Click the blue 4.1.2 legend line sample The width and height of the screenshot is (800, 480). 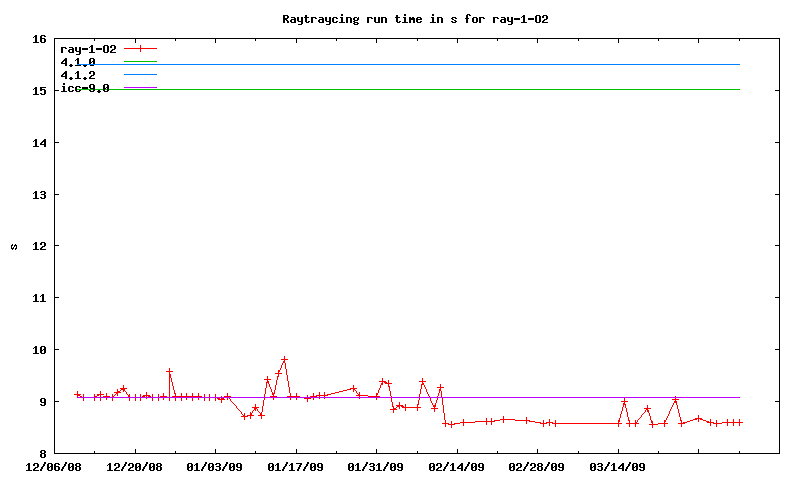coord(141,75)
